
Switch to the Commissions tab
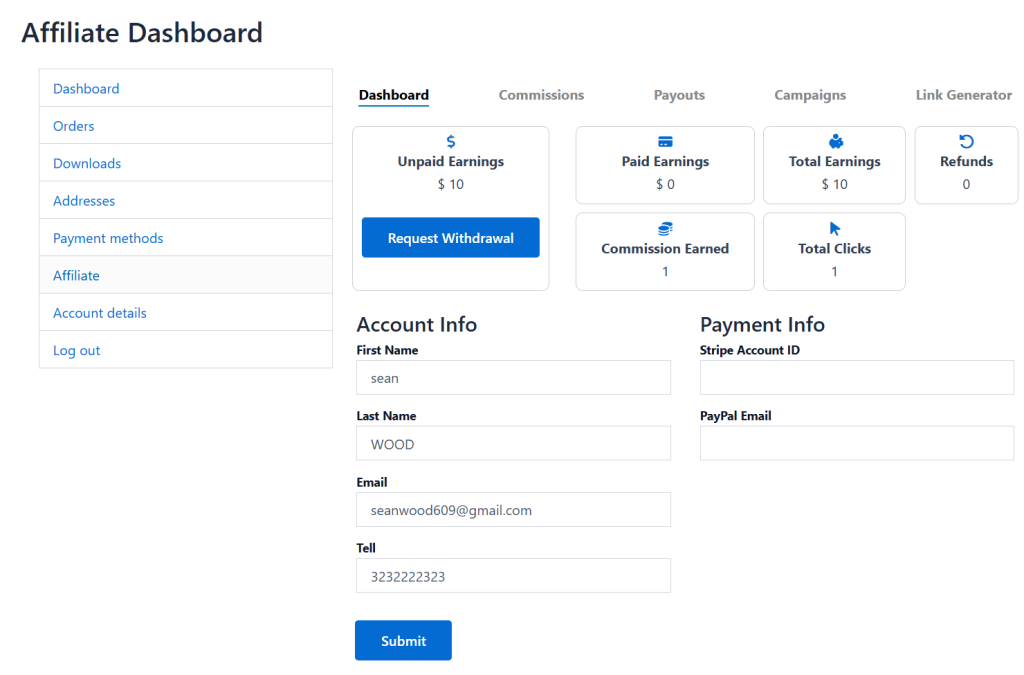click(x=541, y=95)
